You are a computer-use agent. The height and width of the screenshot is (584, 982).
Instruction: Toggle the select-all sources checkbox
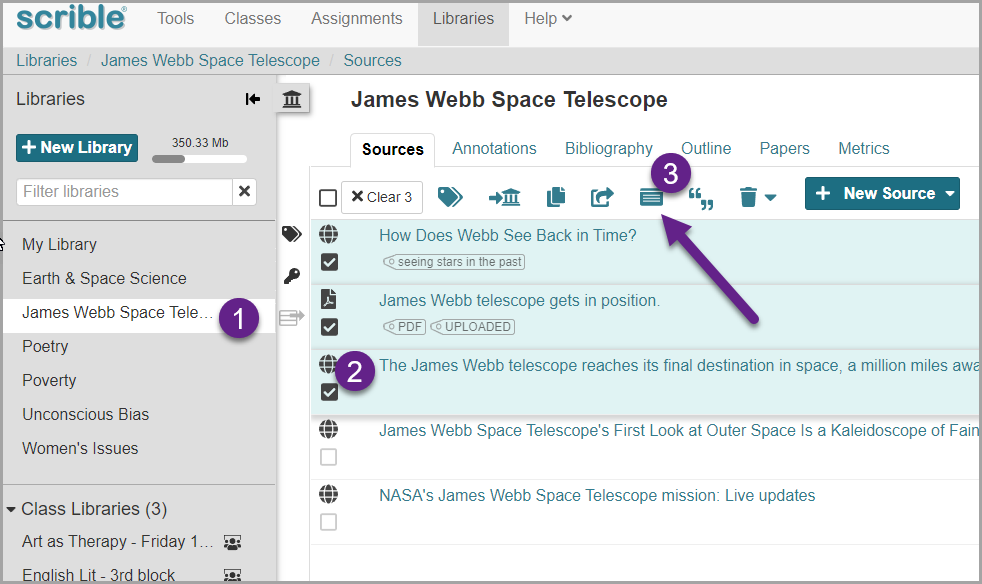pyautogui.click(x=328, y=198)
